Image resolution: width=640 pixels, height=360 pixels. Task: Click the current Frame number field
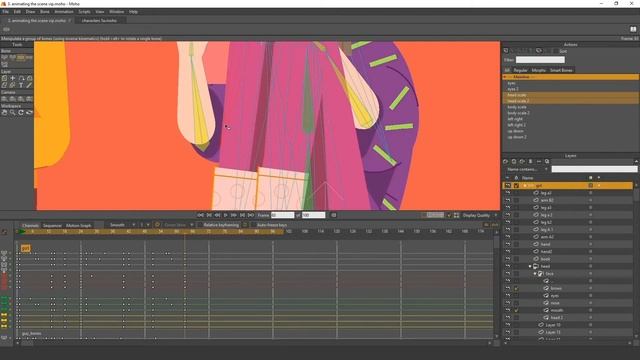282,215
